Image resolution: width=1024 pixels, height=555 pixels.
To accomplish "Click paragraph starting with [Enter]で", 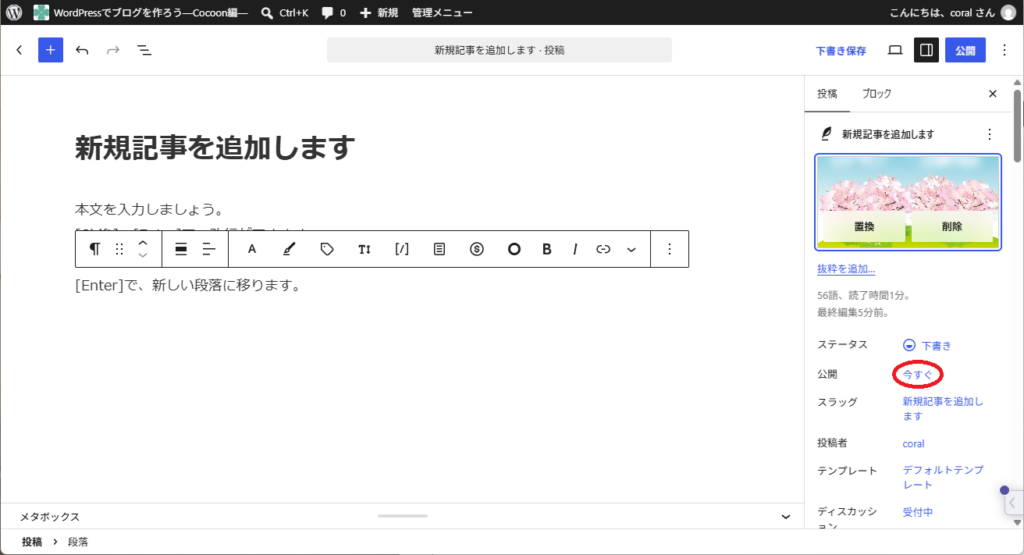I will 188,285.
